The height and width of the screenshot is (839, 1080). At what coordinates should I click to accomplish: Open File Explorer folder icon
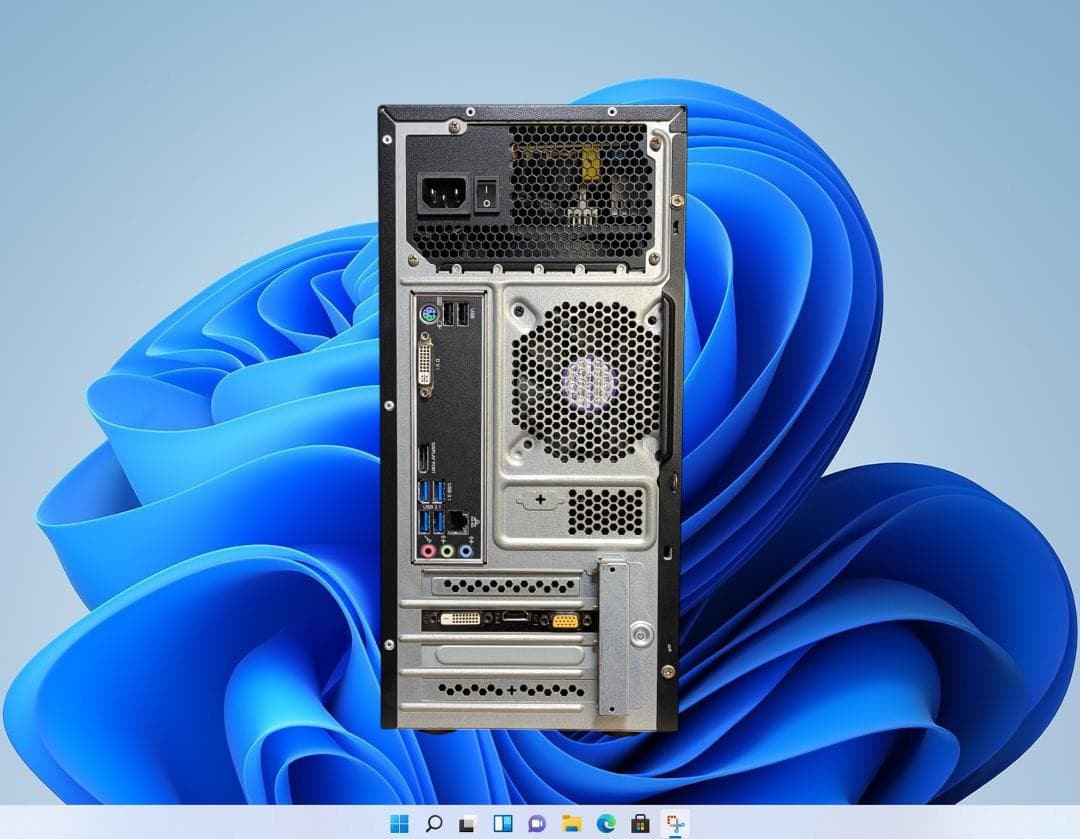pyautogui.click(x=572, y=822)
